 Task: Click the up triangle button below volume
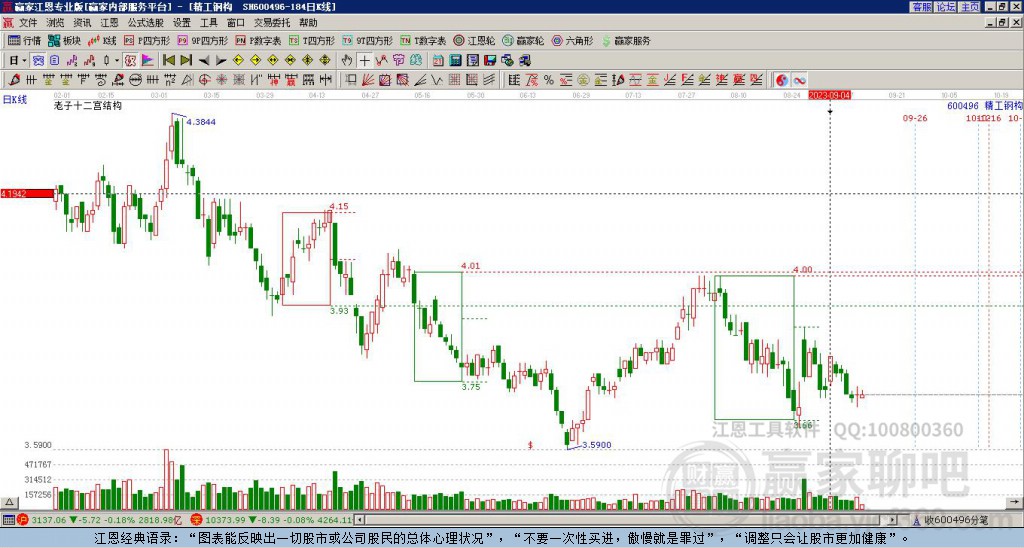(x=8, y=502)
